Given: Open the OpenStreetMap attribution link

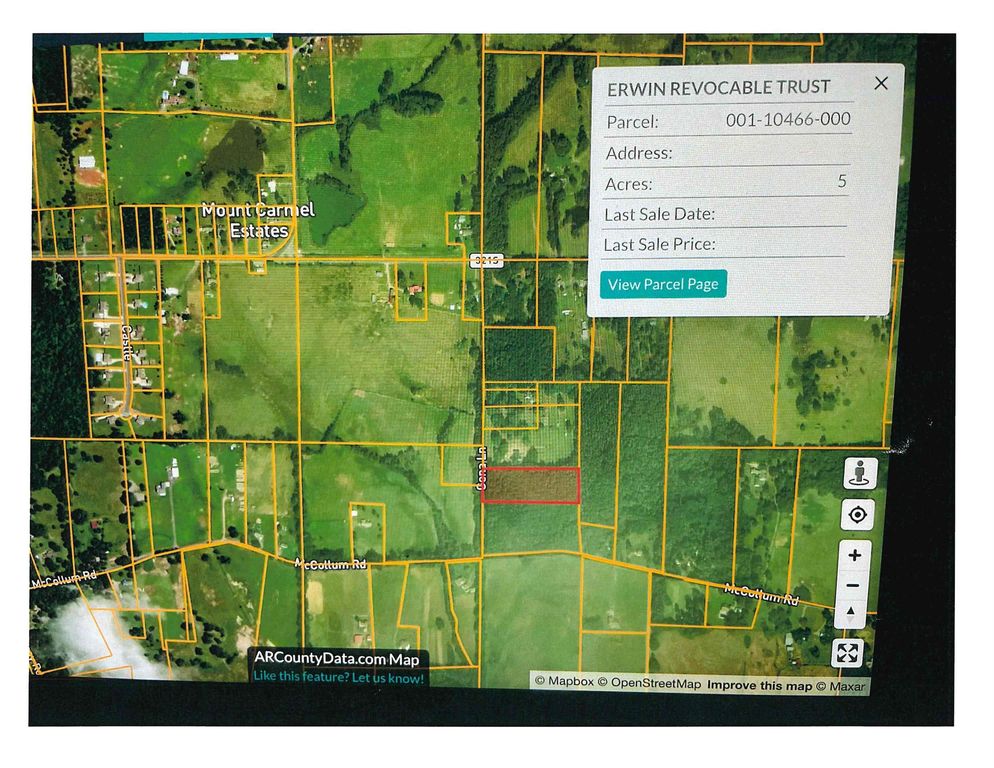Looking at the screenshot, I should (650, 683).
